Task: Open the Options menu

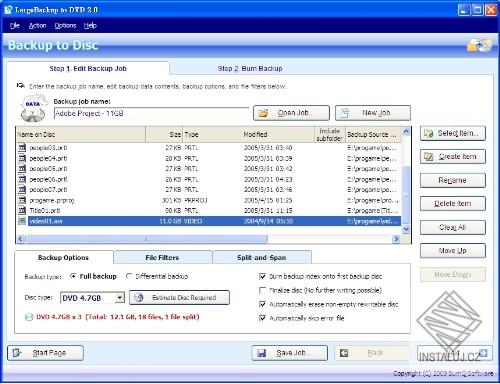Action: point(65,25)
